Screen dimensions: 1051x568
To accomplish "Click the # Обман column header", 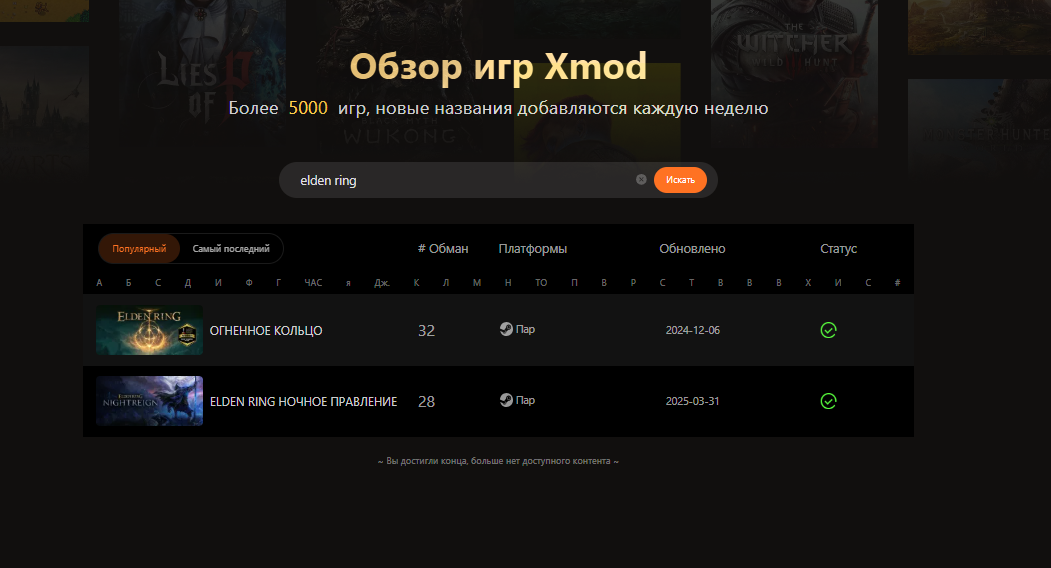I will coord(443,249).
